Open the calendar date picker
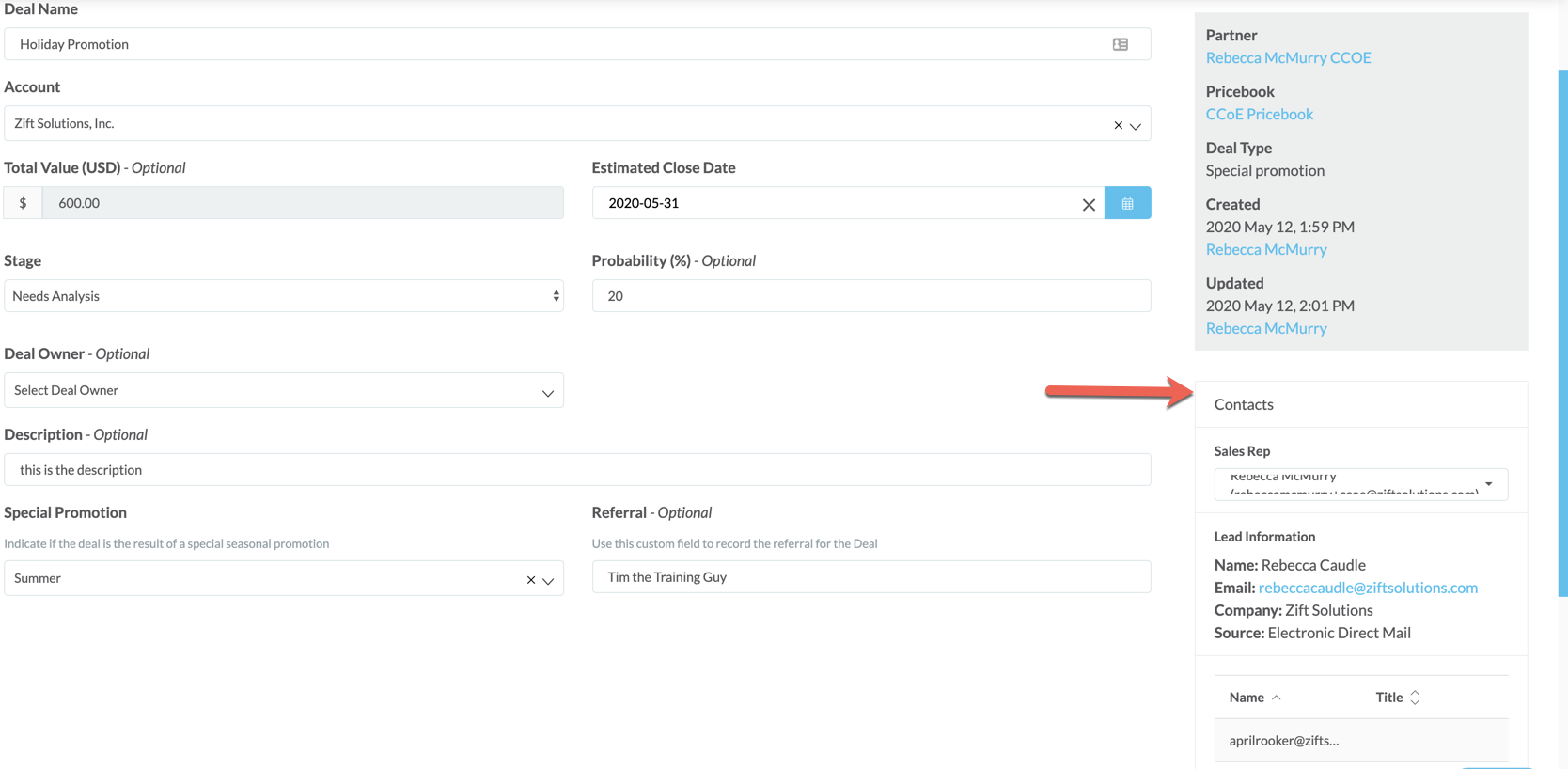 click(1127, 203)
